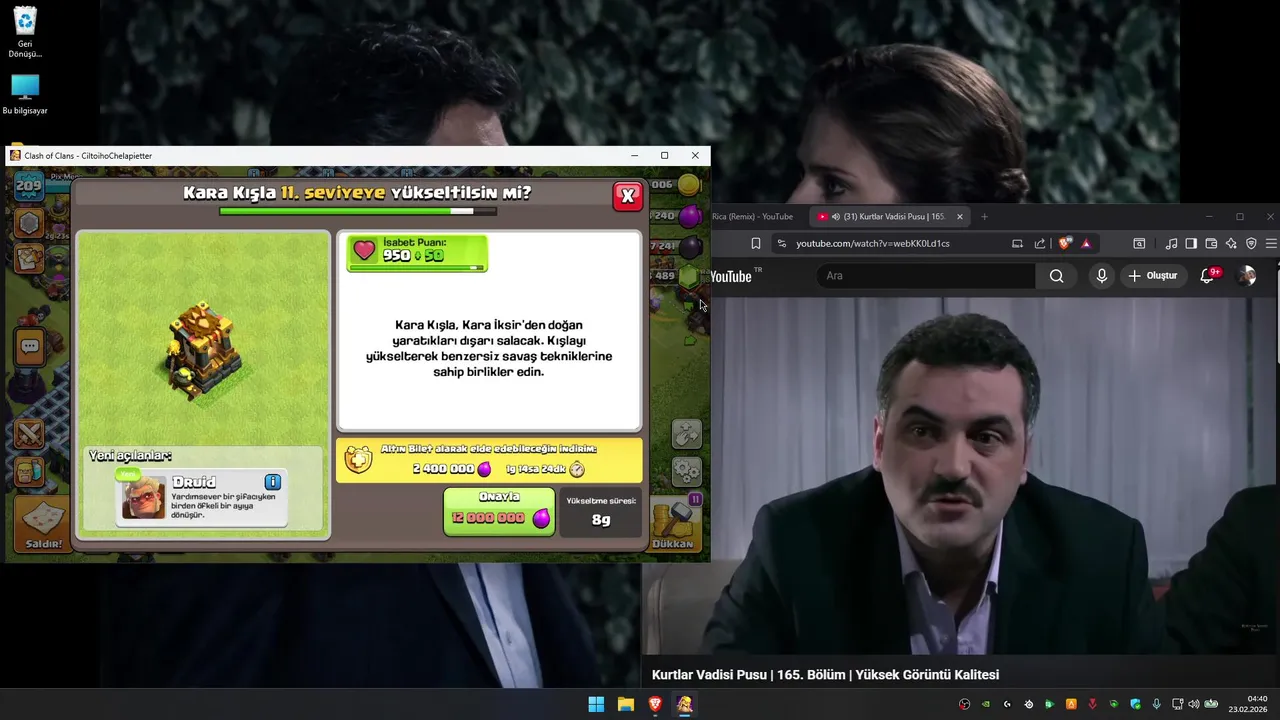Open the Windows Start menu
Viewport: 1280px width, 720px height.
click(596, 704)
